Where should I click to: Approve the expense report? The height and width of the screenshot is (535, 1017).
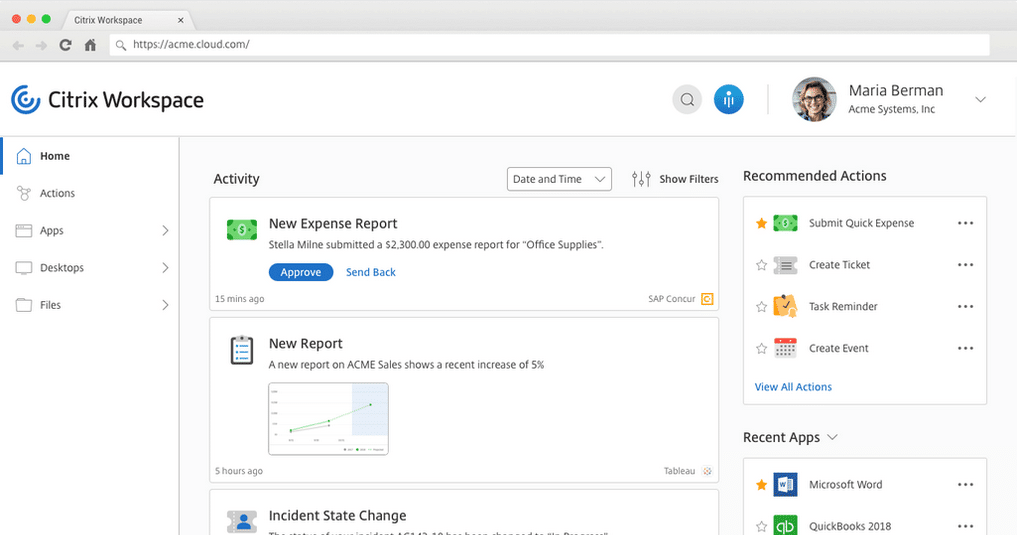point(301,272)
